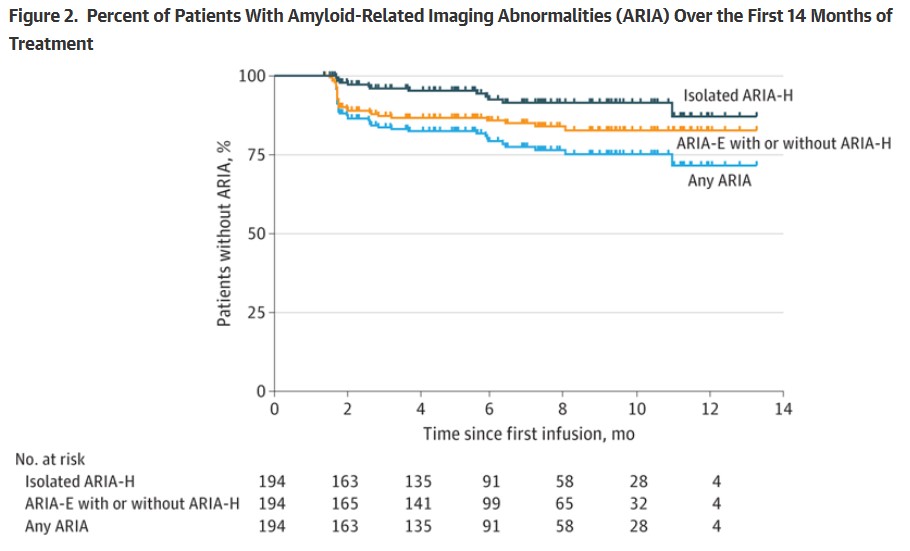Click the Any ARIA row label in table

(59, 526)
